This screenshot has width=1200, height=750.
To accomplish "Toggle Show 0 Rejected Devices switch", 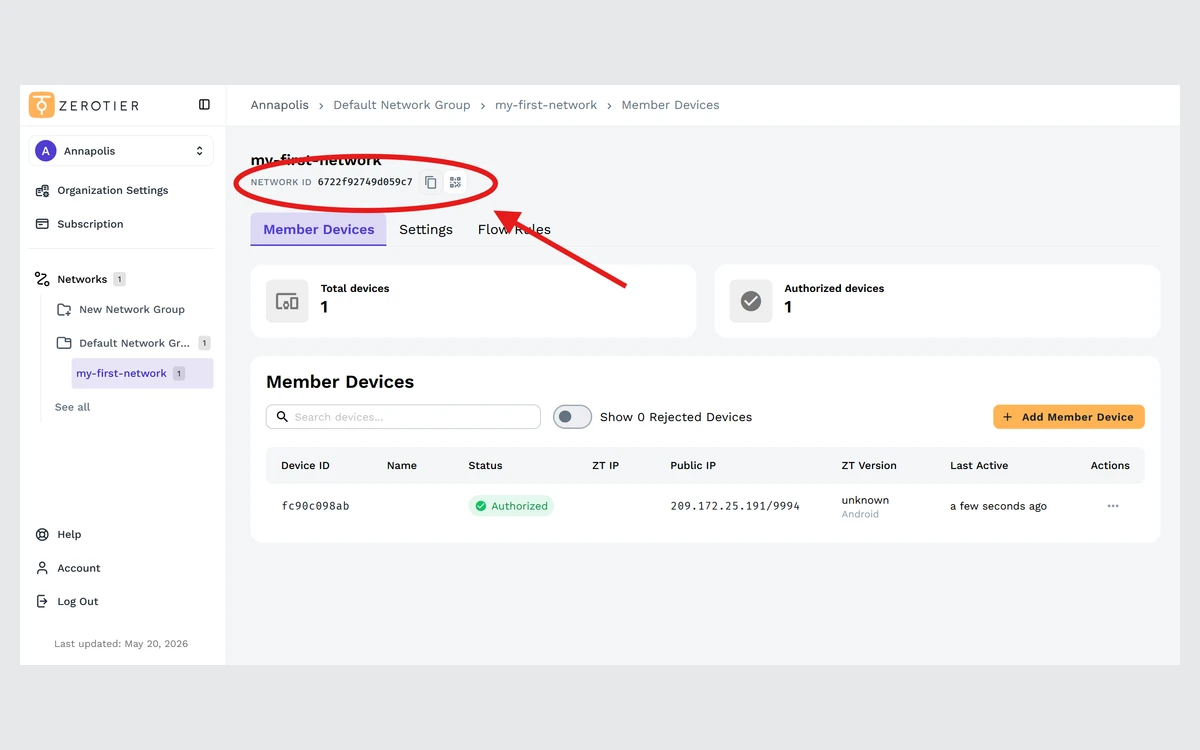I will click(x=572, y=417).
